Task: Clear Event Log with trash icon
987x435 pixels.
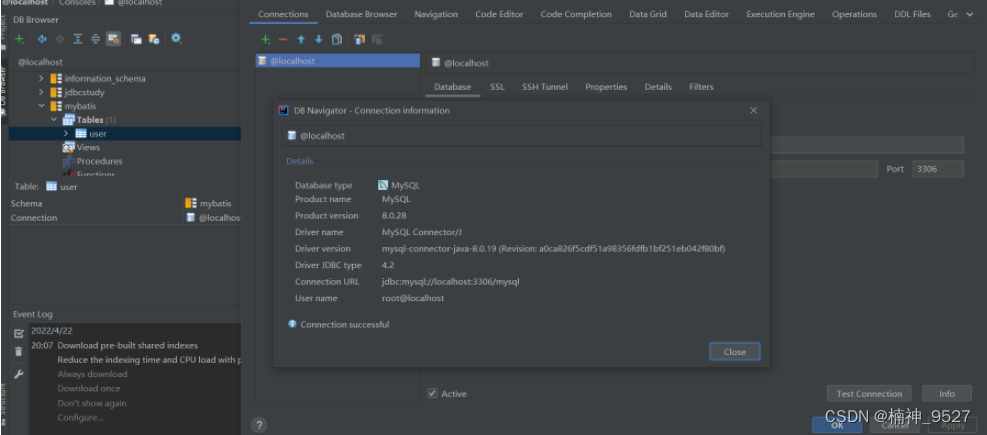Action: (x=19, y=352)
